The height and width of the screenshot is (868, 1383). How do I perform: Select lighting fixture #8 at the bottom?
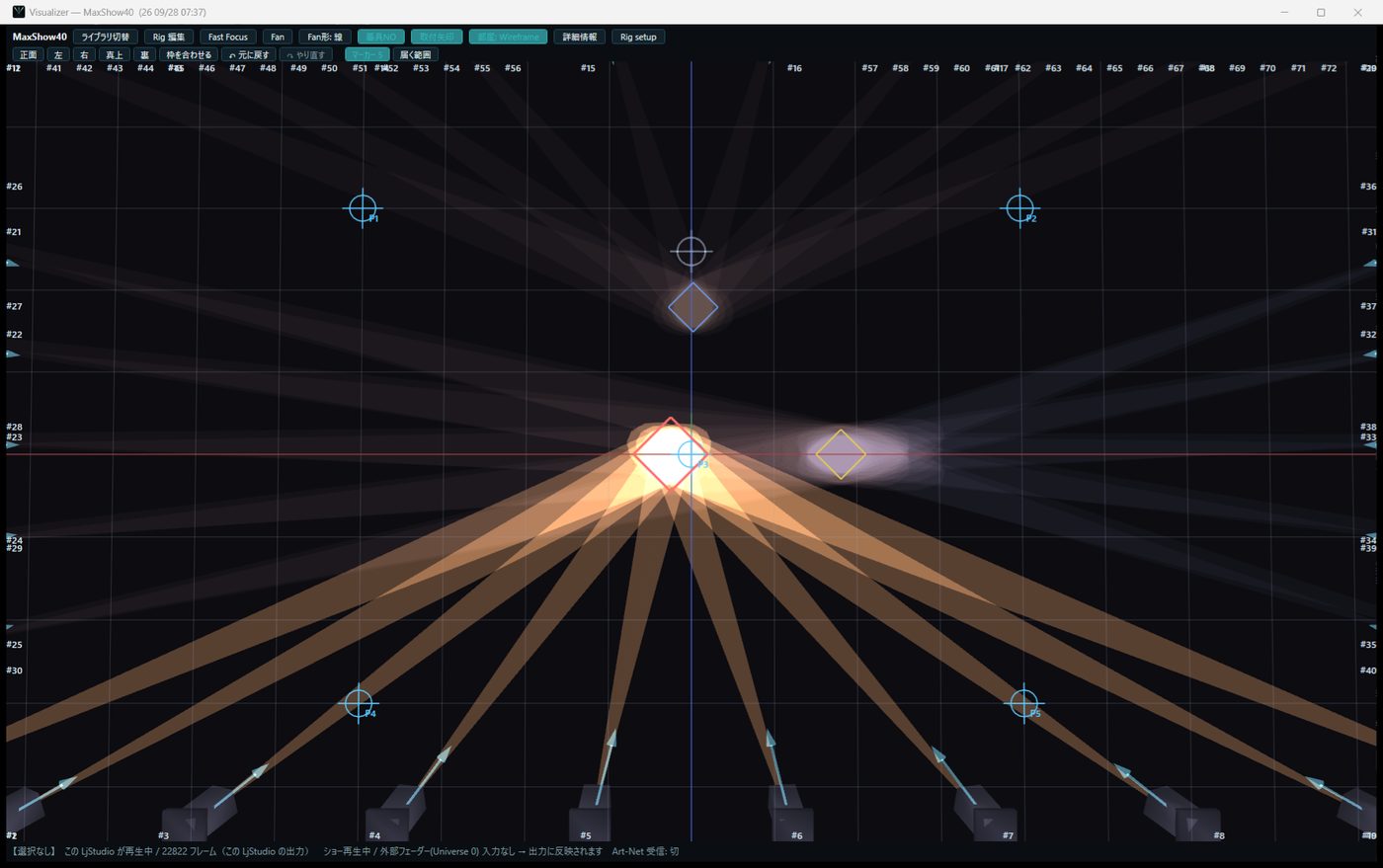point(1182,815)
